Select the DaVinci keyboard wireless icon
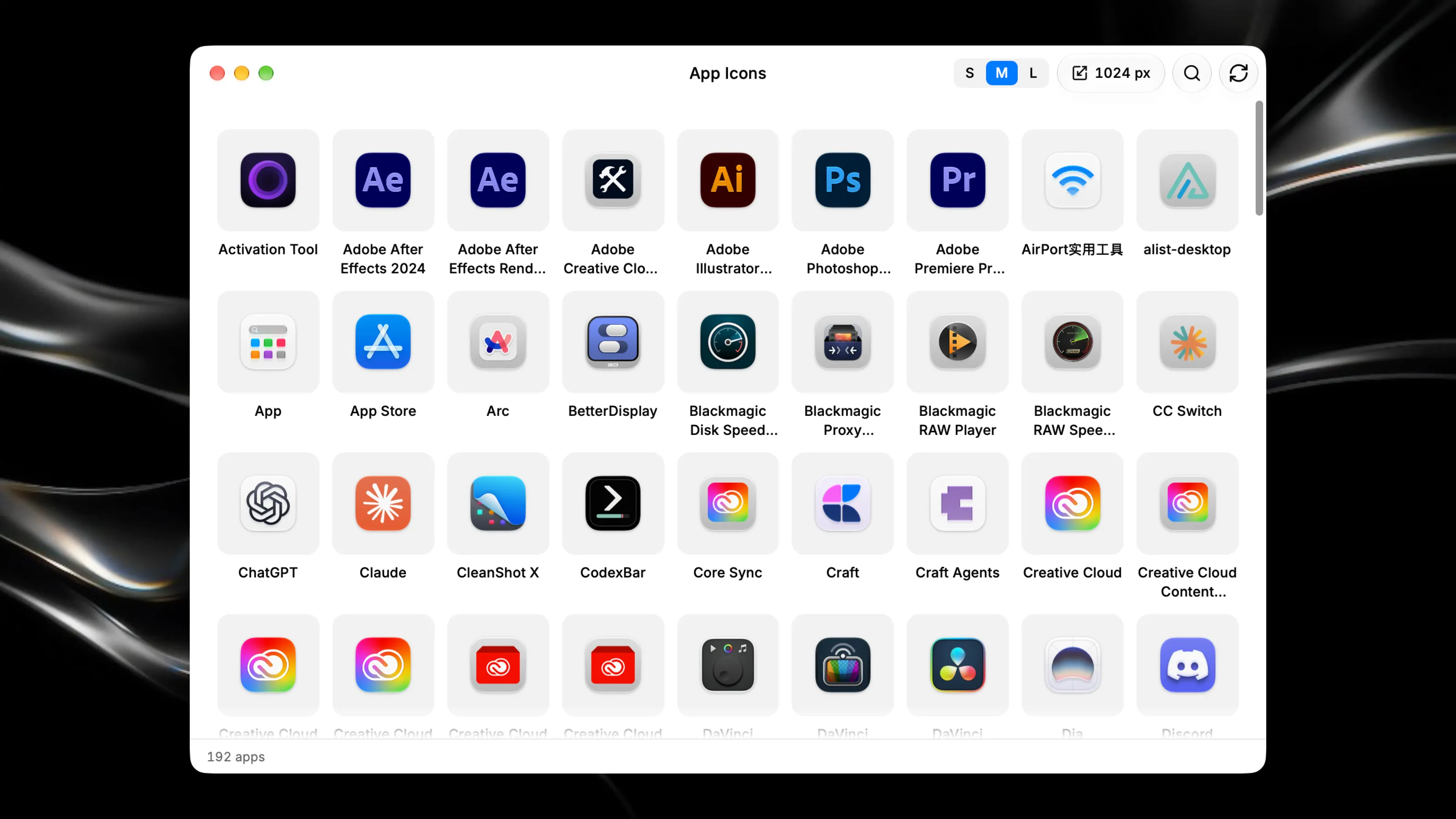The width and height of the screenshot is (1456, 819). [842, 665]
